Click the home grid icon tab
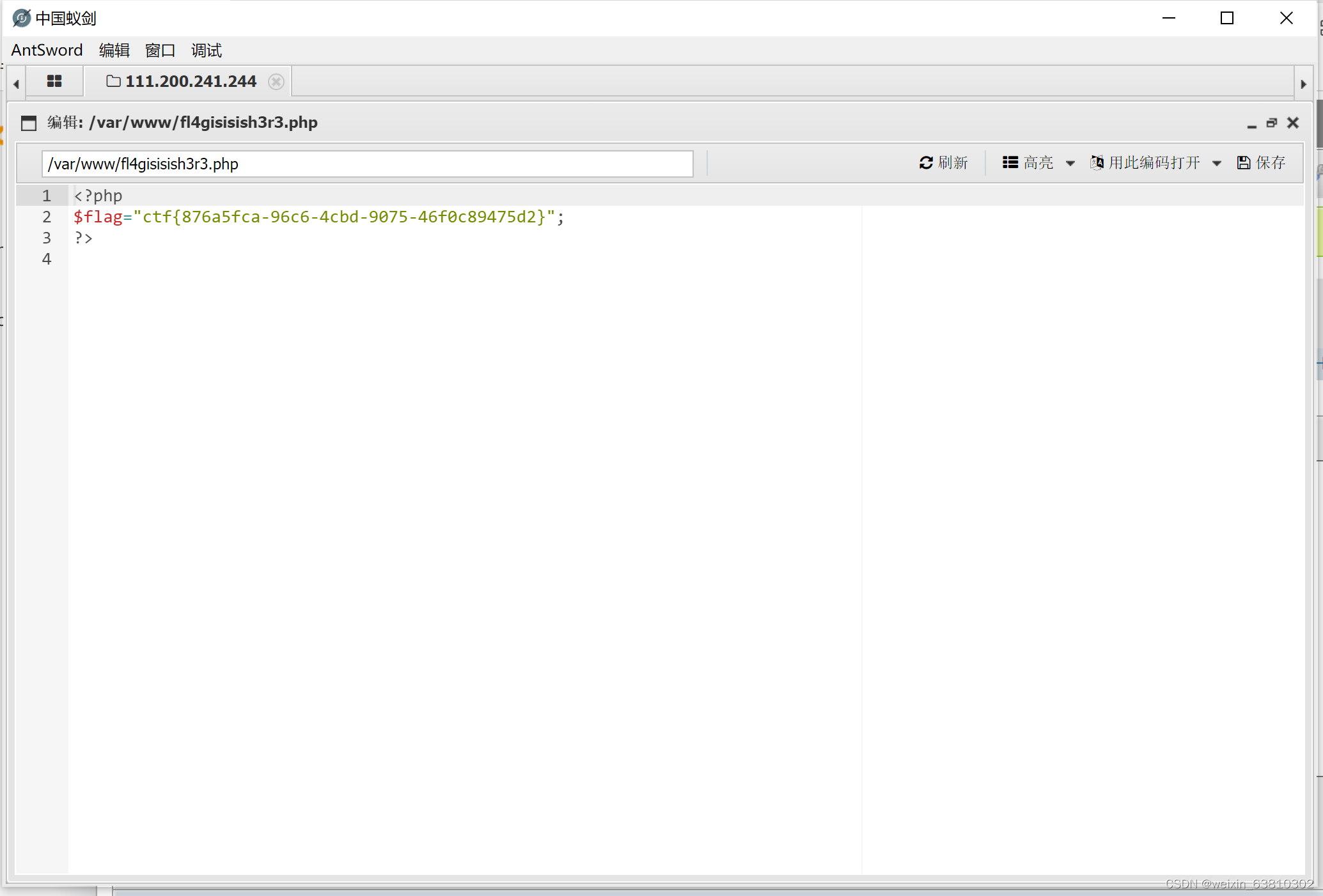This screenshot has height=896, width=1323. tap(54, 81)
